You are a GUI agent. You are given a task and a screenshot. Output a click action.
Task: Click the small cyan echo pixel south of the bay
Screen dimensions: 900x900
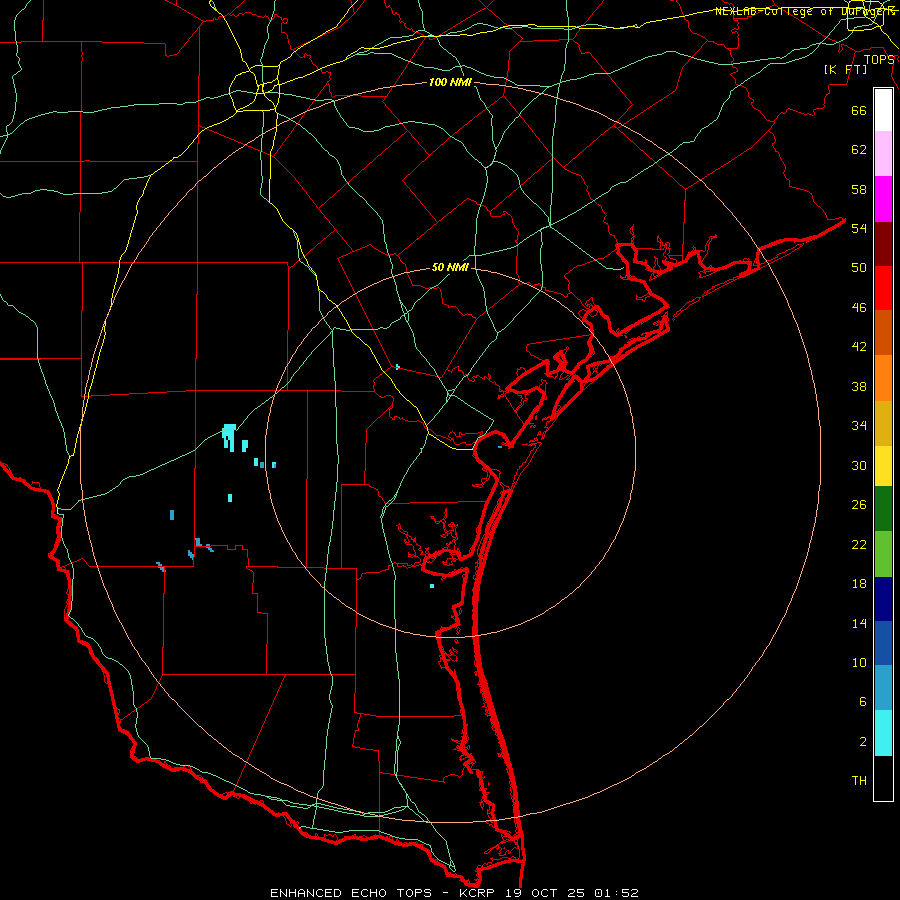[x=432, y=586]
